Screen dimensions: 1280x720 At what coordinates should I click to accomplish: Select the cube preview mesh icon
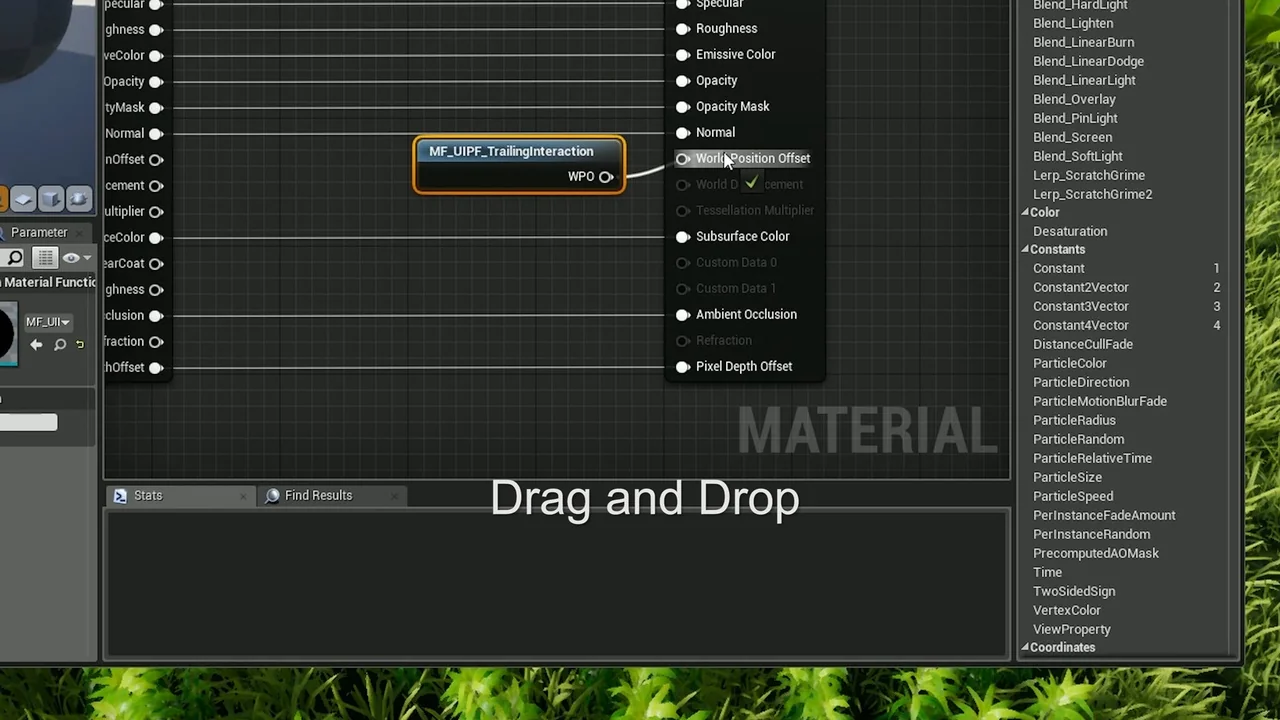[51, 199]
